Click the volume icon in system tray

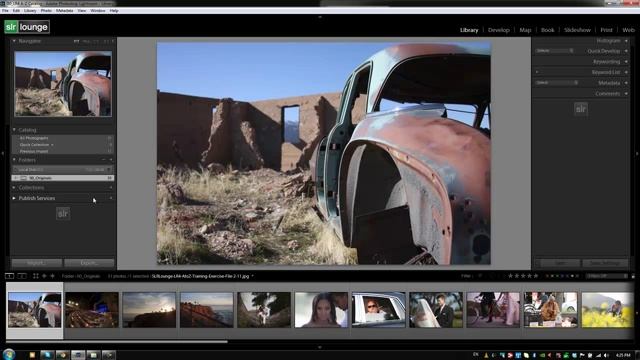(x=606, y=355)
